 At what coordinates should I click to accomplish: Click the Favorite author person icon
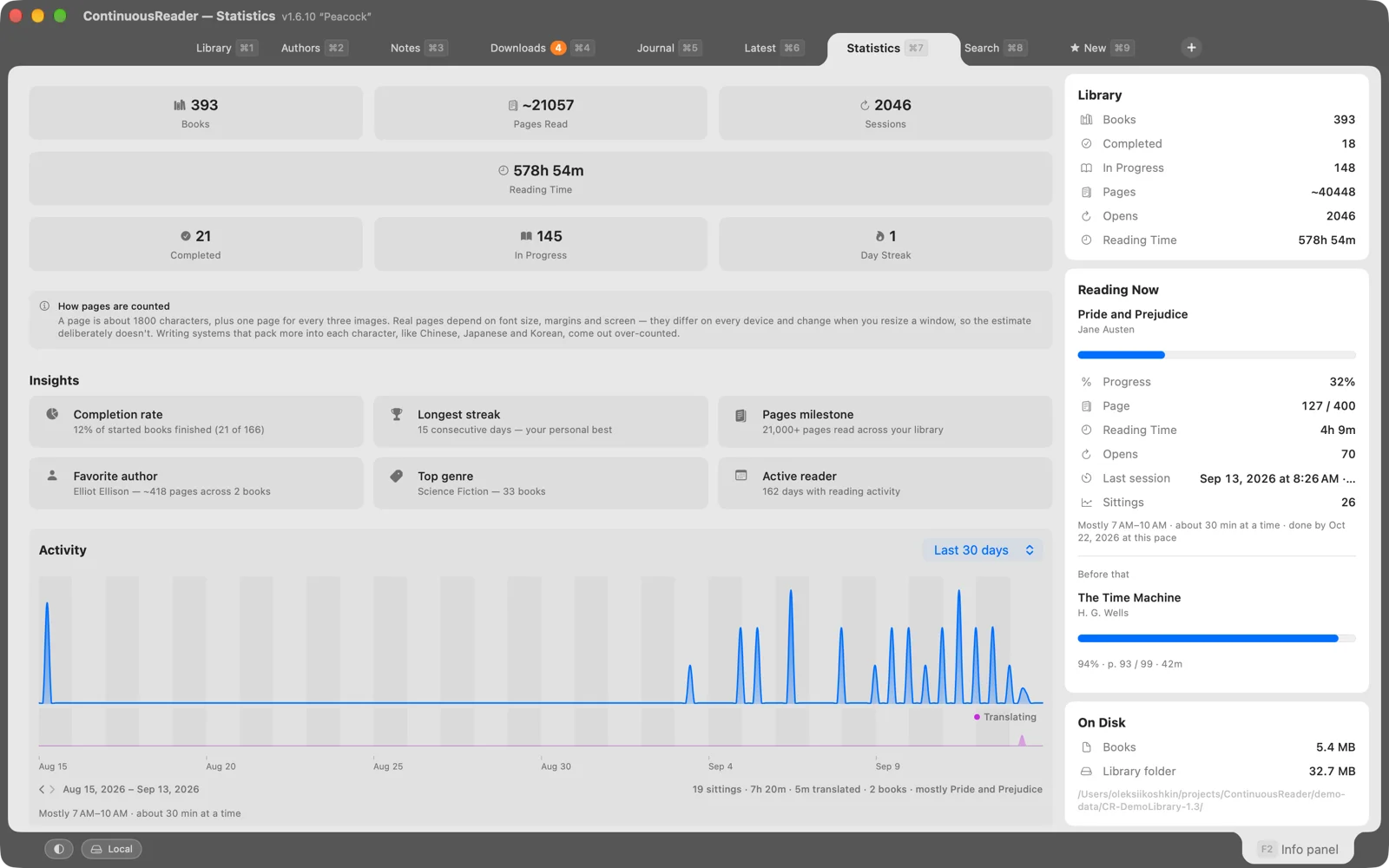pos(52,476)
